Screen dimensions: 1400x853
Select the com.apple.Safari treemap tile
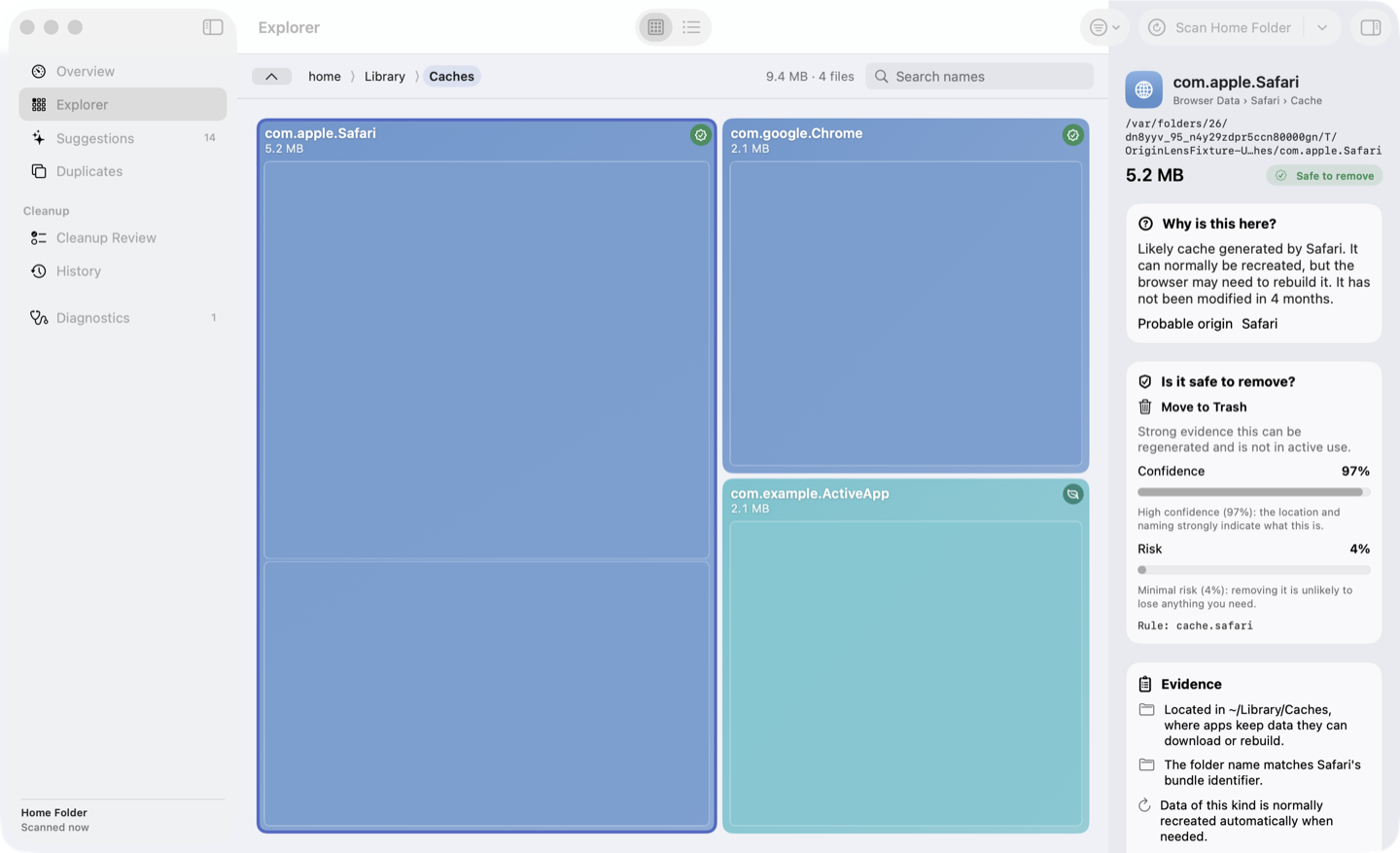pos(486,477)
